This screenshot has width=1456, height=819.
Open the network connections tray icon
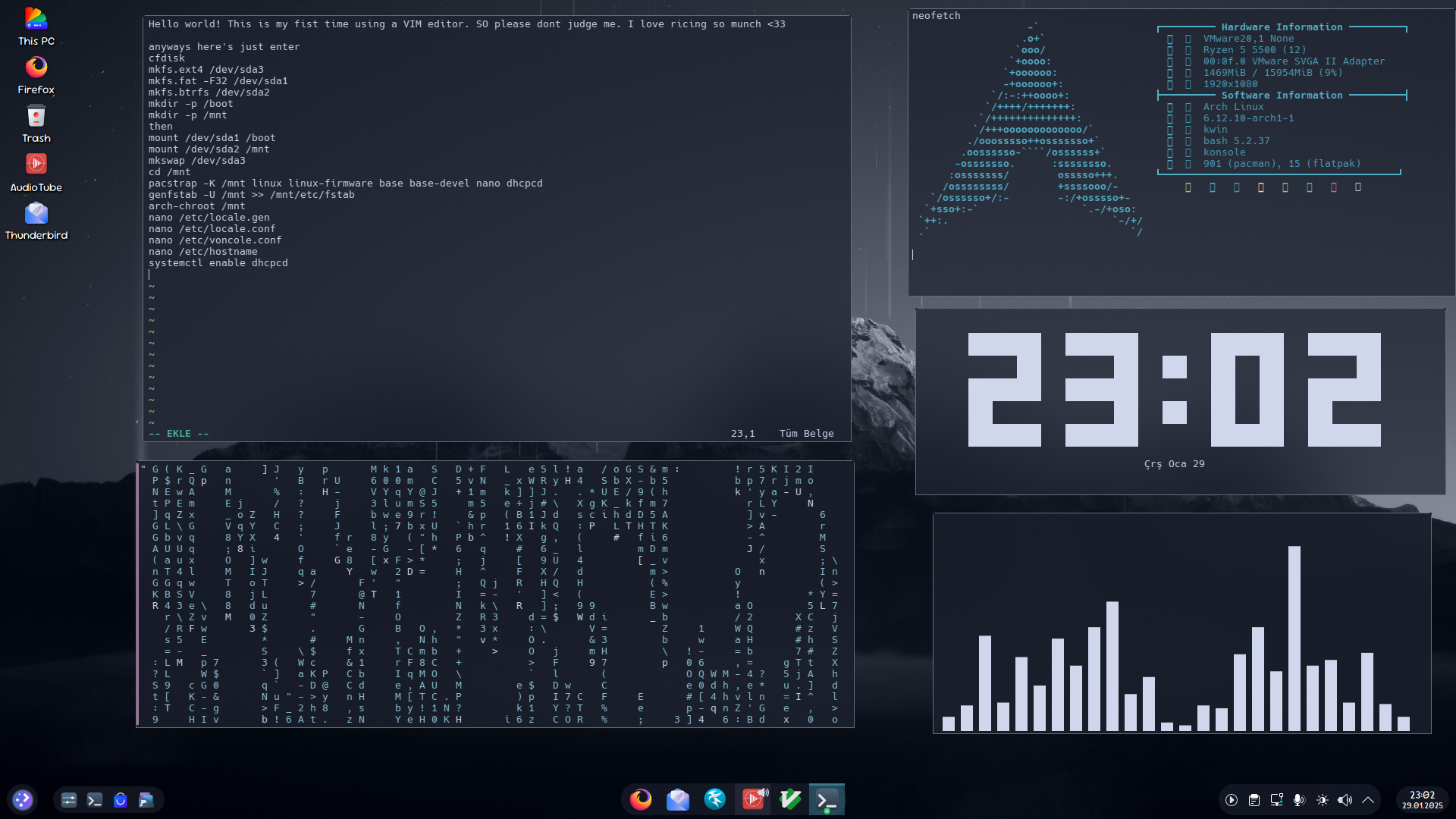[1277, 800]
